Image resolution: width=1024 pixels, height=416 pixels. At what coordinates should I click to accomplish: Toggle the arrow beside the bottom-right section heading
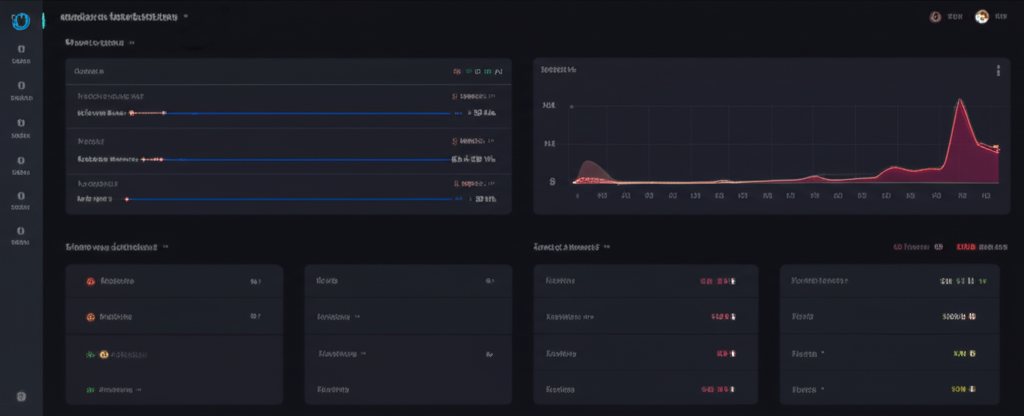click(x=606, y=246)
